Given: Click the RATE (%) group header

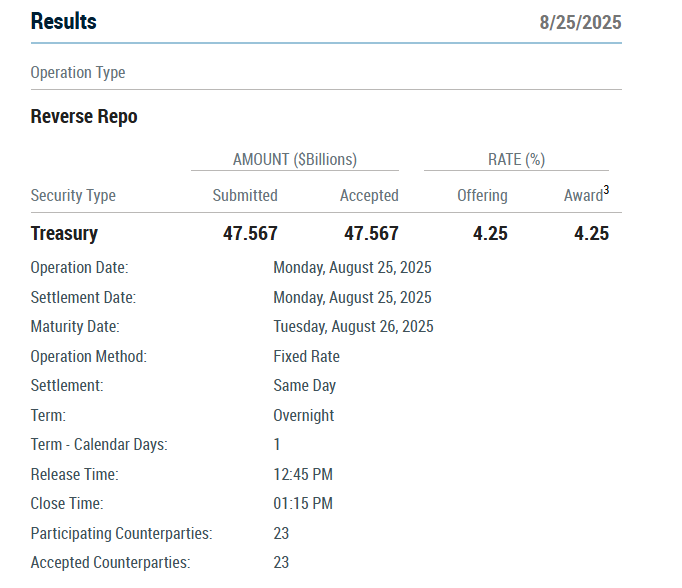Looking at the screenshot, I should coord(516,160).
